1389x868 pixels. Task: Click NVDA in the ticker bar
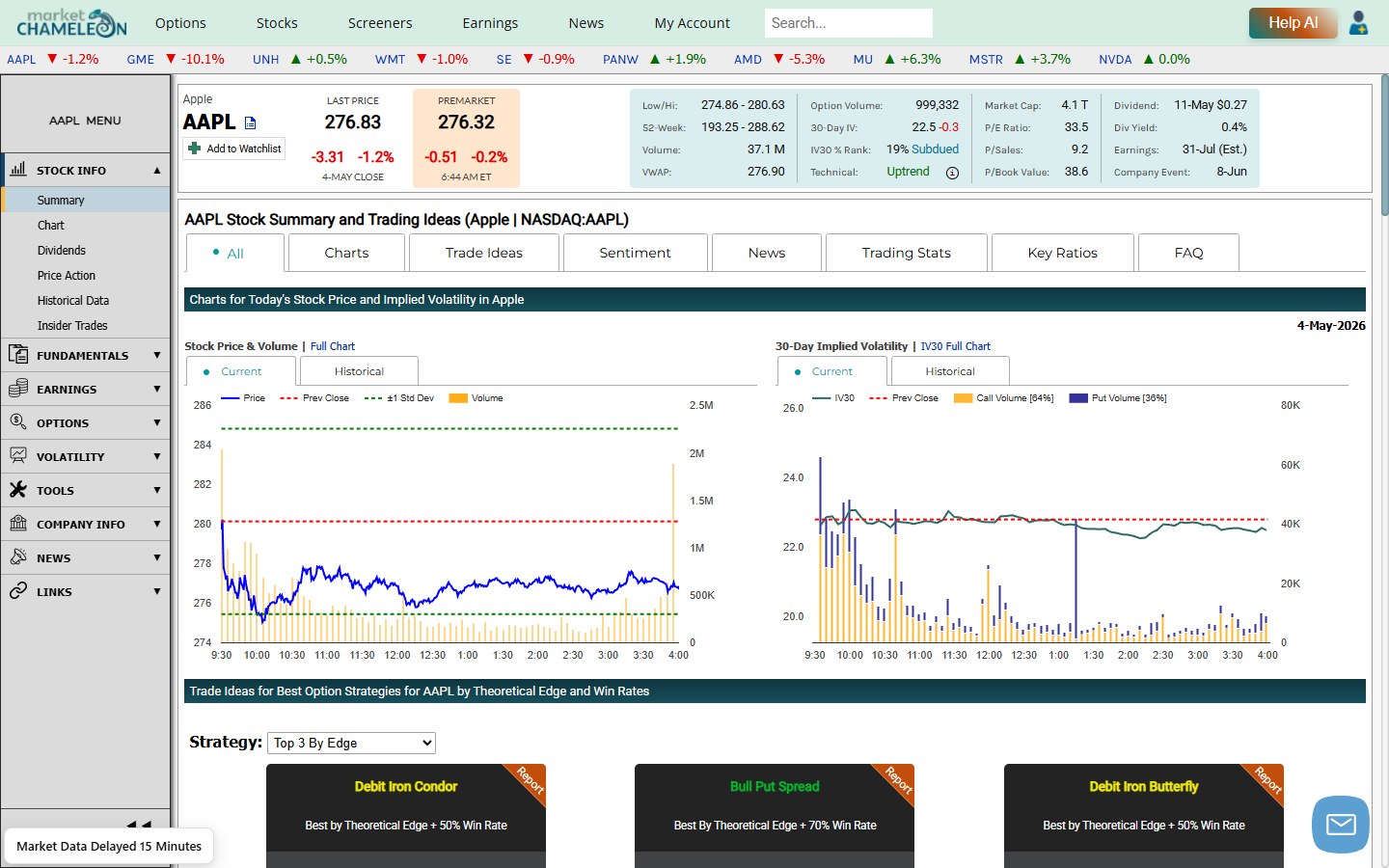tap(1115, 59)
